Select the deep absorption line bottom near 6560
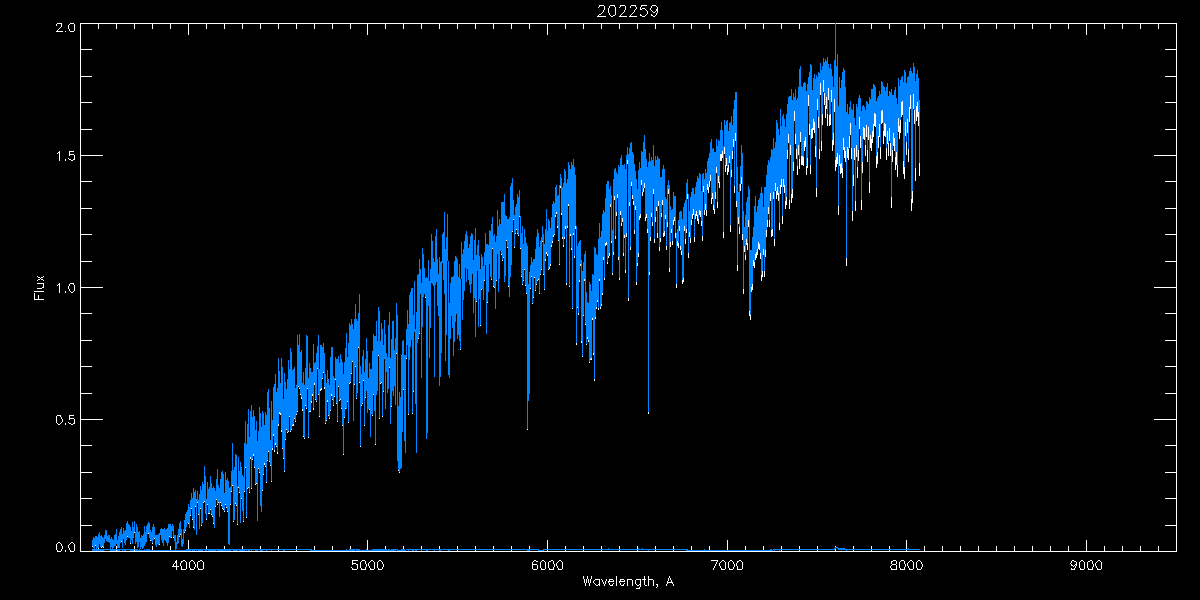The height and width of the screenshot is (600, 1200). 648,412
